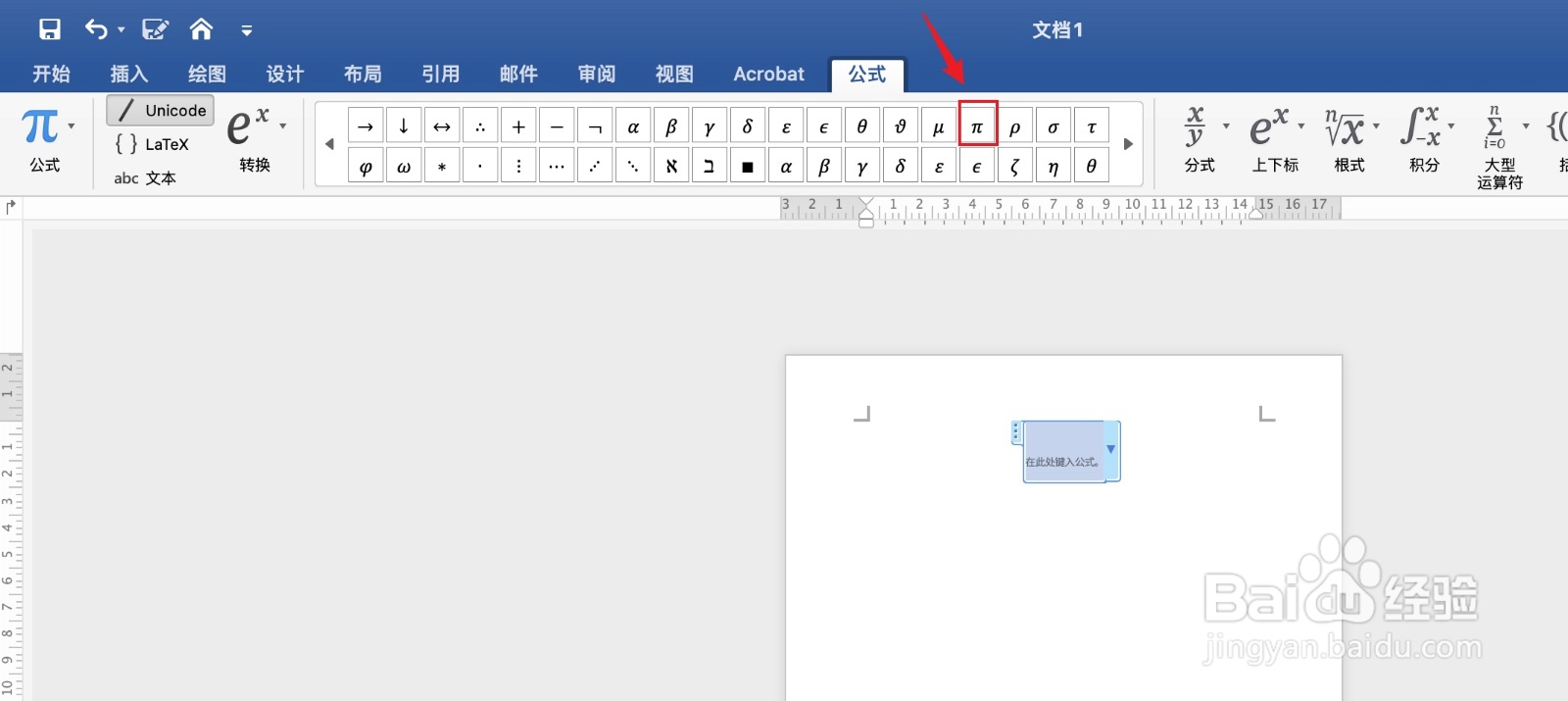The width and height of the screenshot is (1568, 701).
Task: Show the previous symbols in the gallery
Action: 330,144
